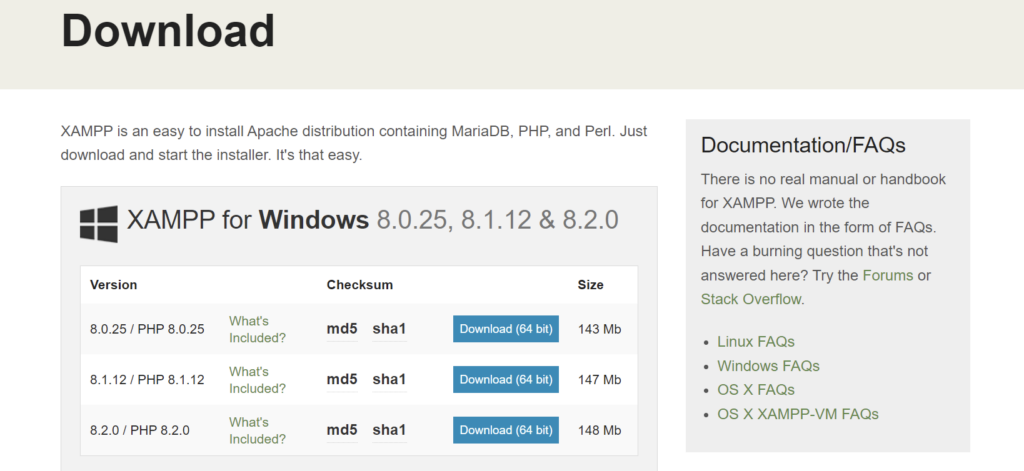Image resolution: width=1024 pixels, height=471 pixels.
Task: Open Linux FAQs
Action: 755,342
